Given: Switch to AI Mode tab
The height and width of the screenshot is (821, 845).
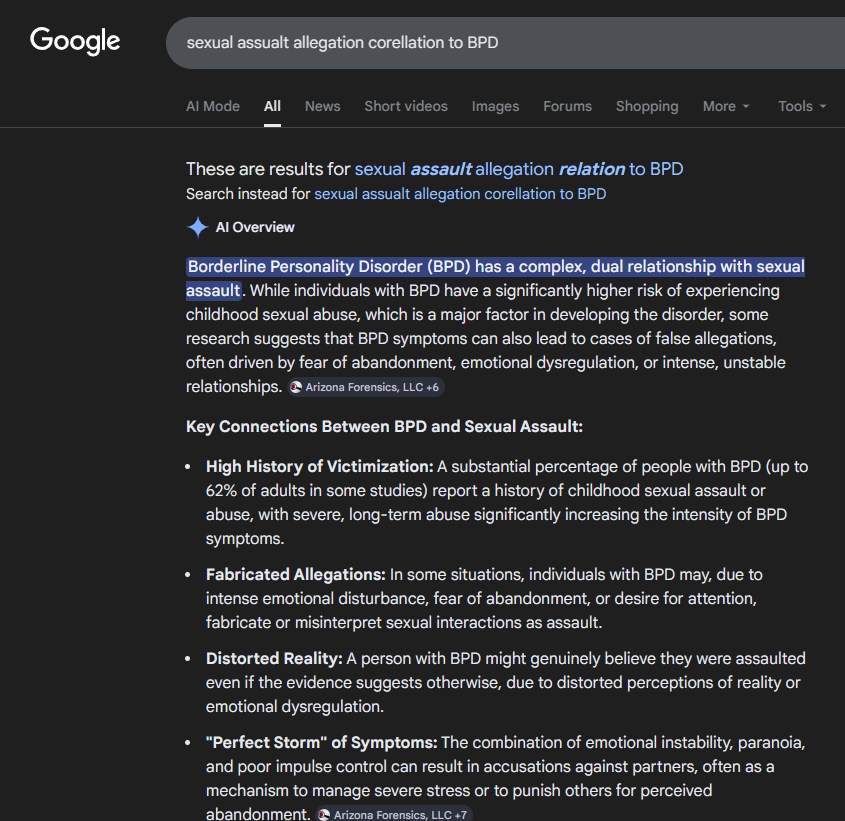Looking at the screenshot, I should (213, 106).
